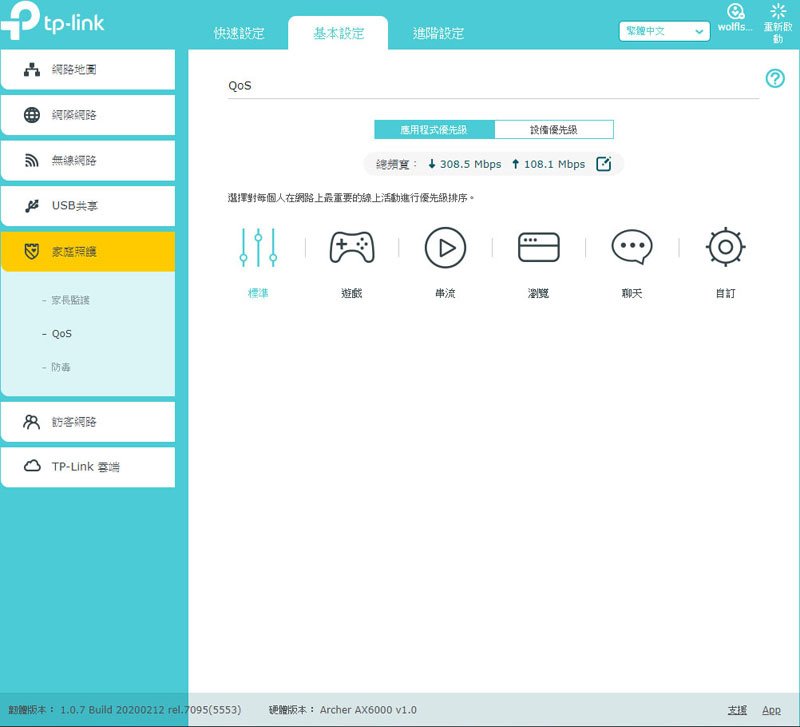Switch to 進階設定 advanced tab
This screenshot has width=800, height=727.
tap(438, 33)
